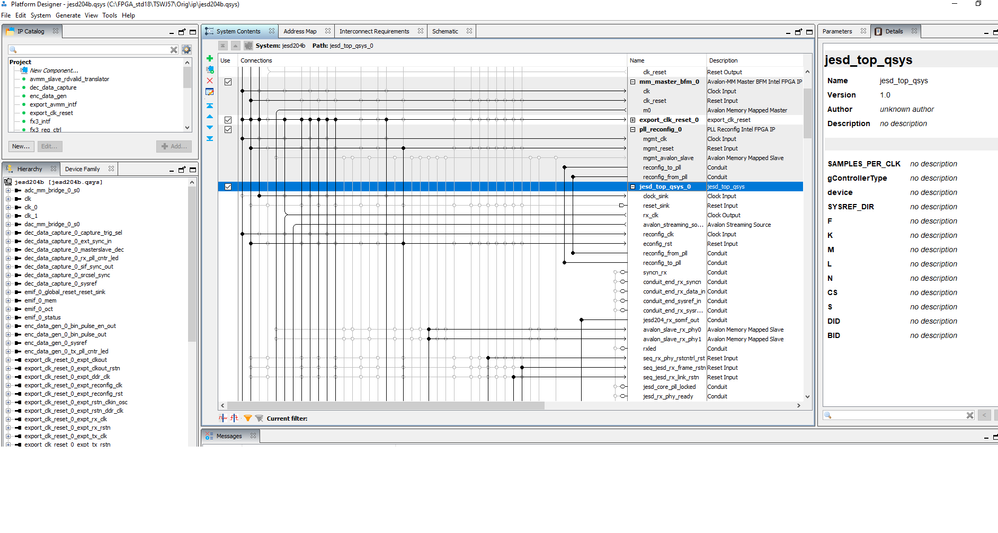Image resolution: width=998 pixels, height=533 pixels.
Task: Click the System Contents horizontal scrollbar thumb
Action: (386, 406)
